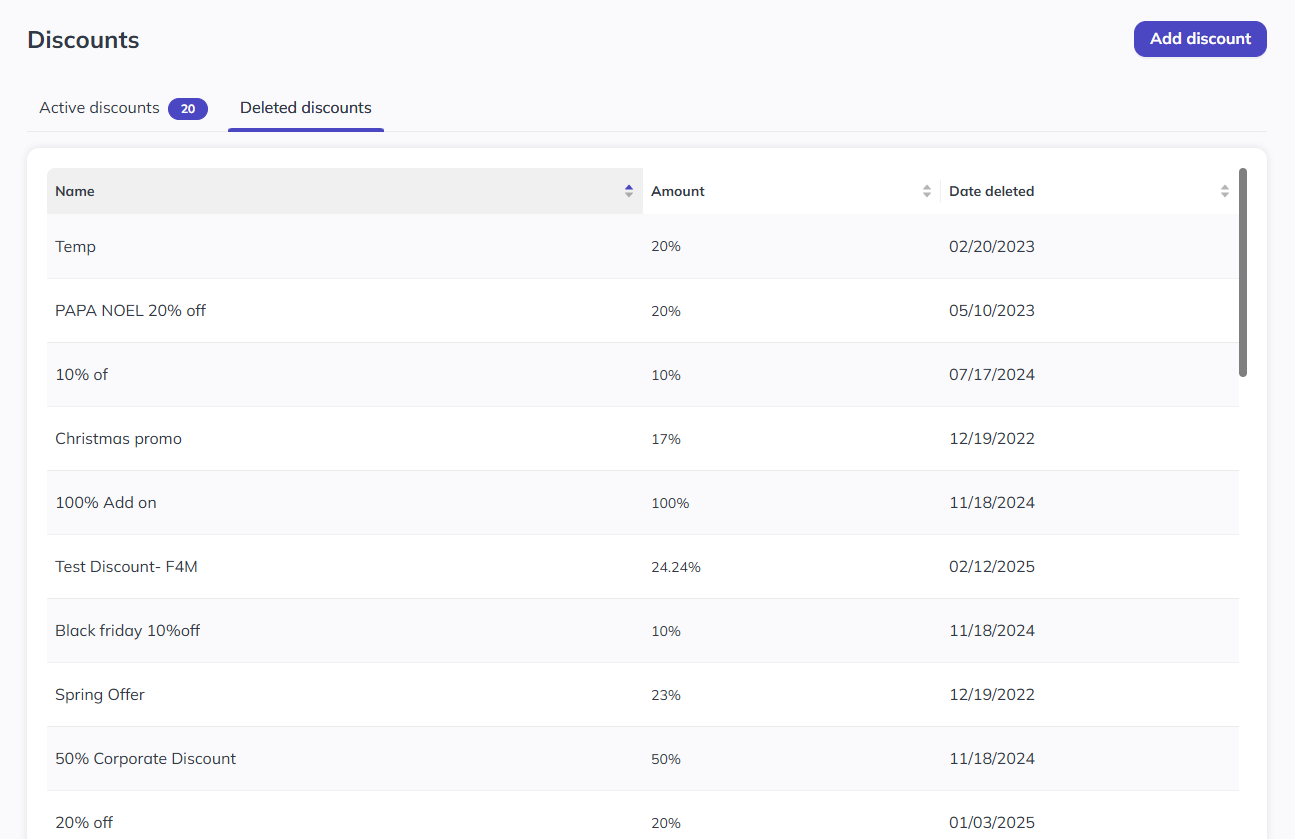Sort the table by the Name column header
Screen dimensions: 1295x839
pyautogui.click(x=345, y=191)
